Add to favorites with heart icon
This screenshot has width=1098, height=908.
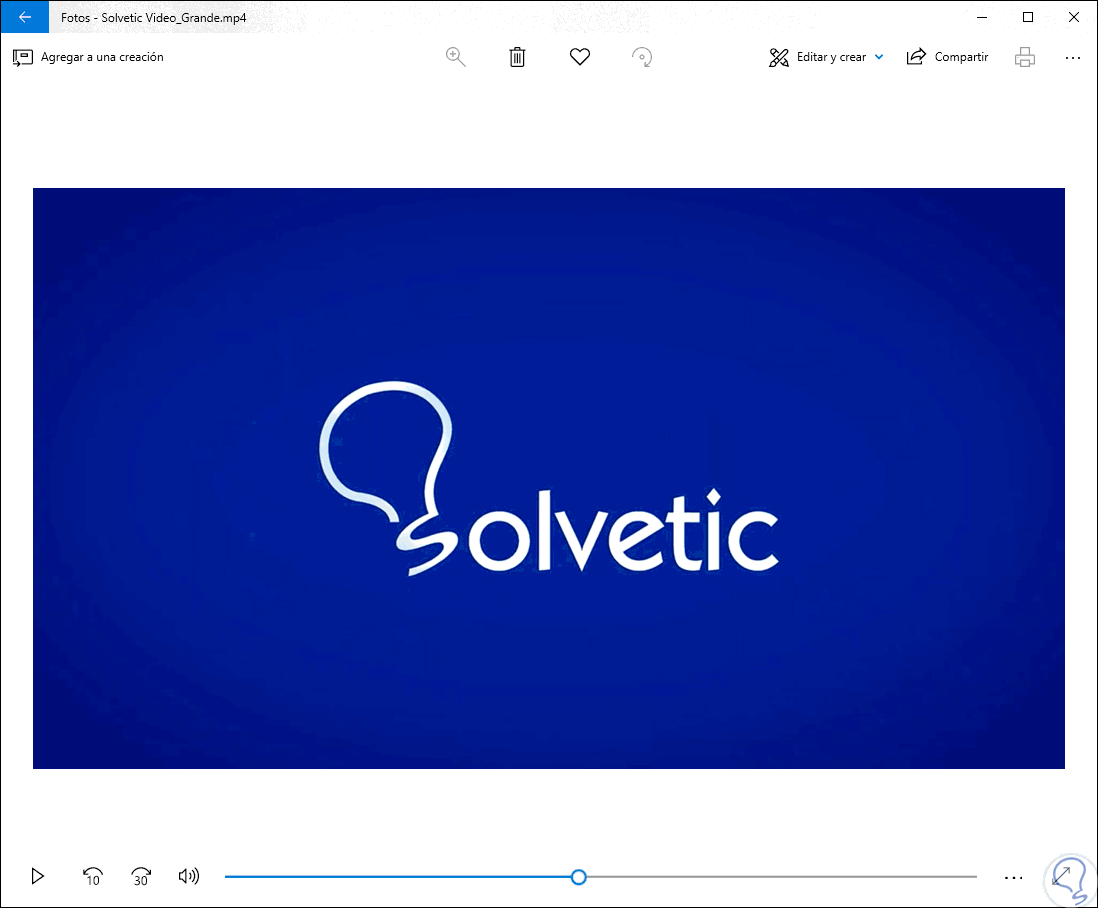(580, 57)
